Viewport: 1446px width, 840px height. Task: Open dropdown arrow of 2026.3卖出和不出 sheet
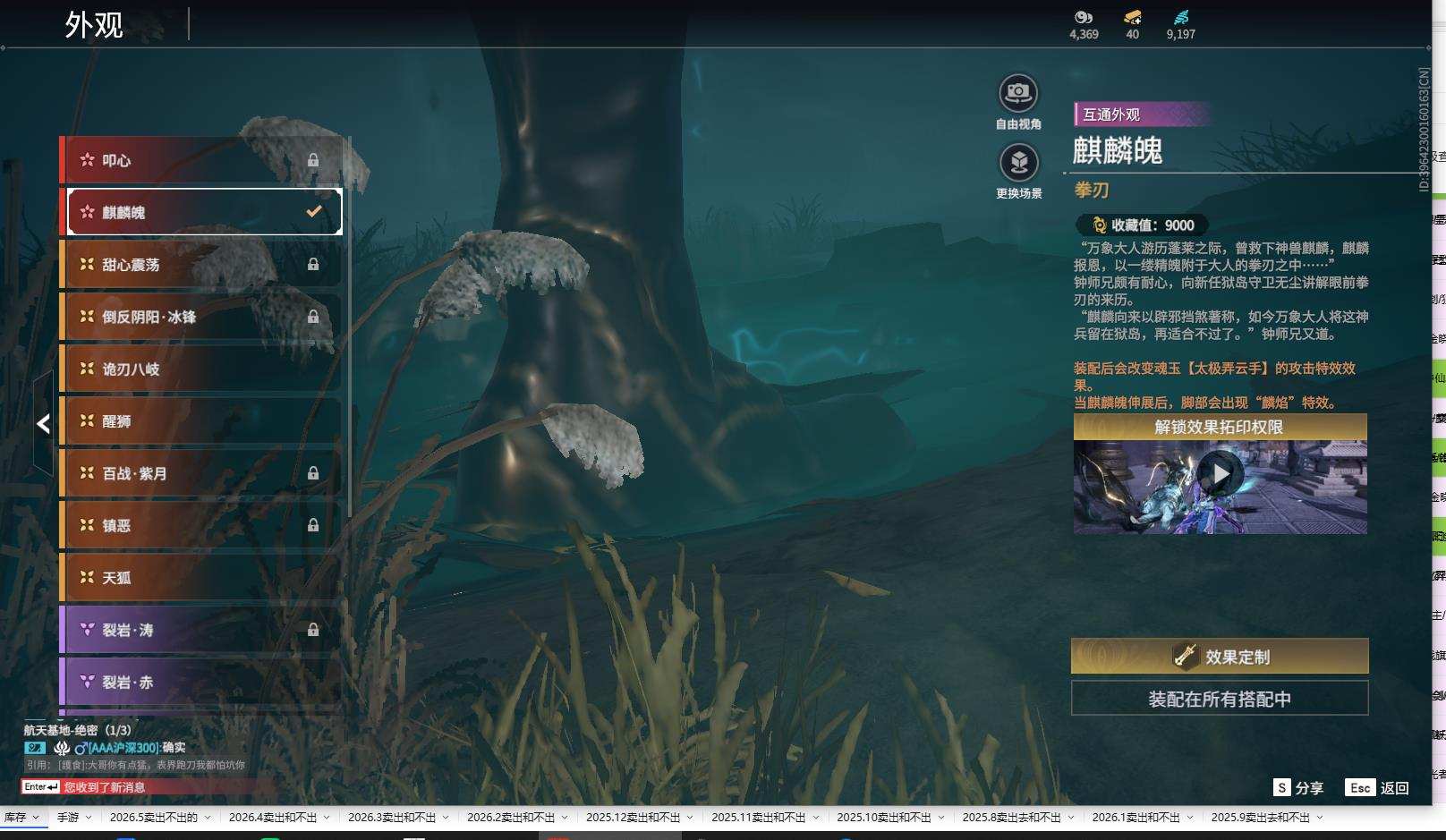[446, 818]
